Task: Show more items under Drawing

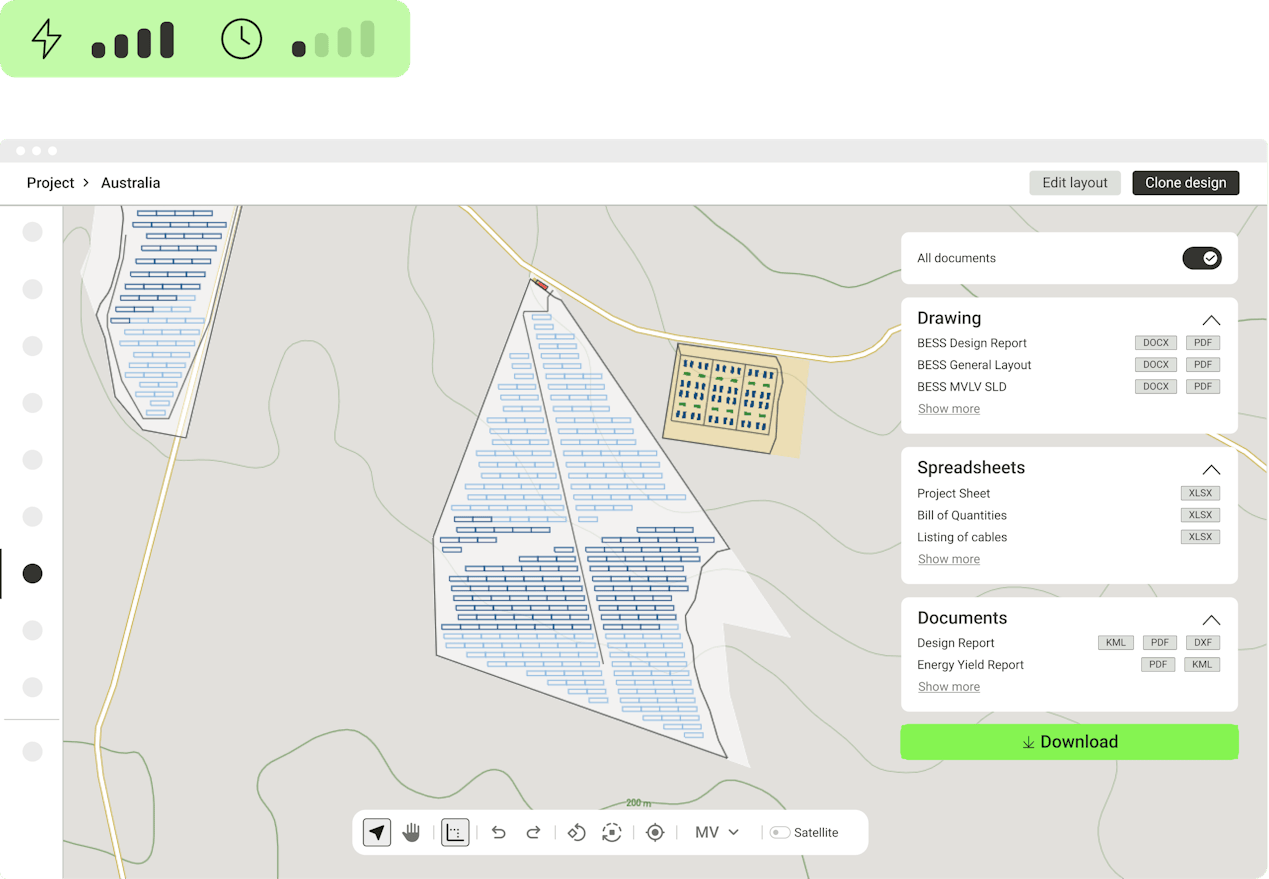Action: [949, 409]
